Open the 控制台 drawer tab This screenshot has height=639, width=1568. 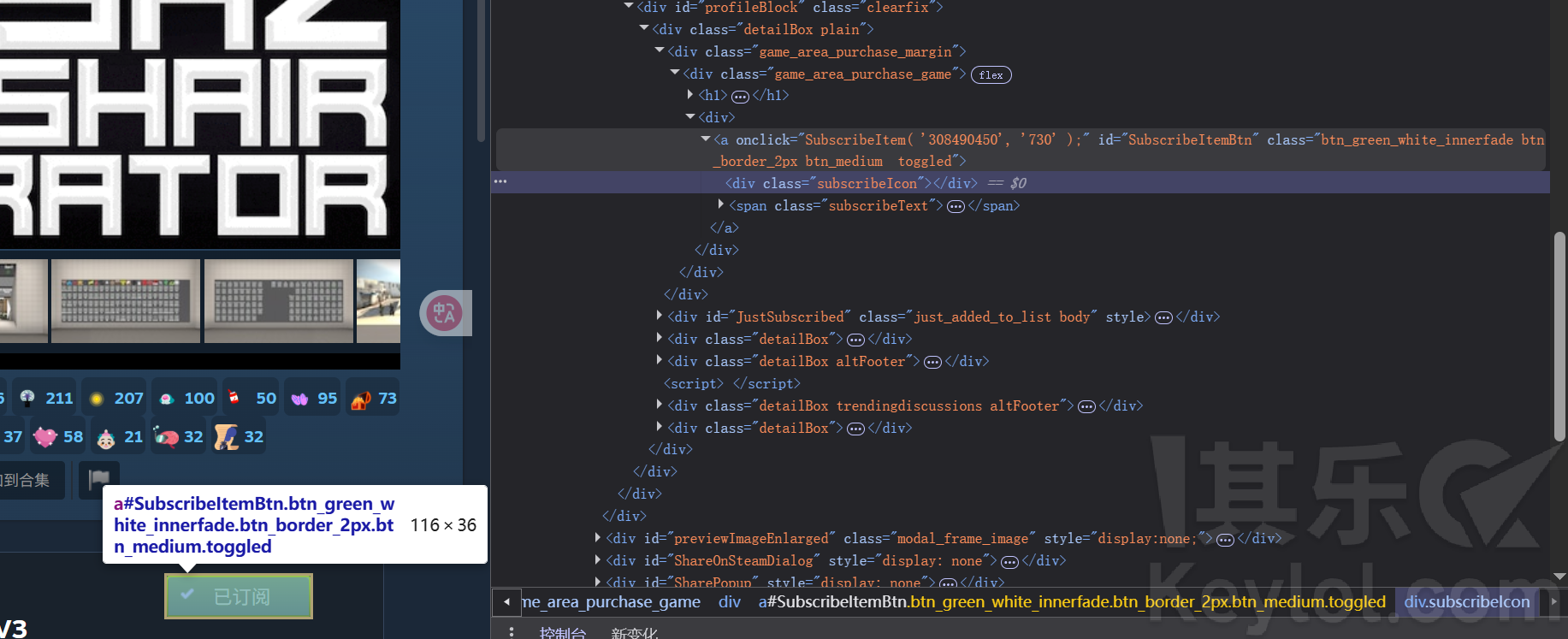[x=563, y=632]
